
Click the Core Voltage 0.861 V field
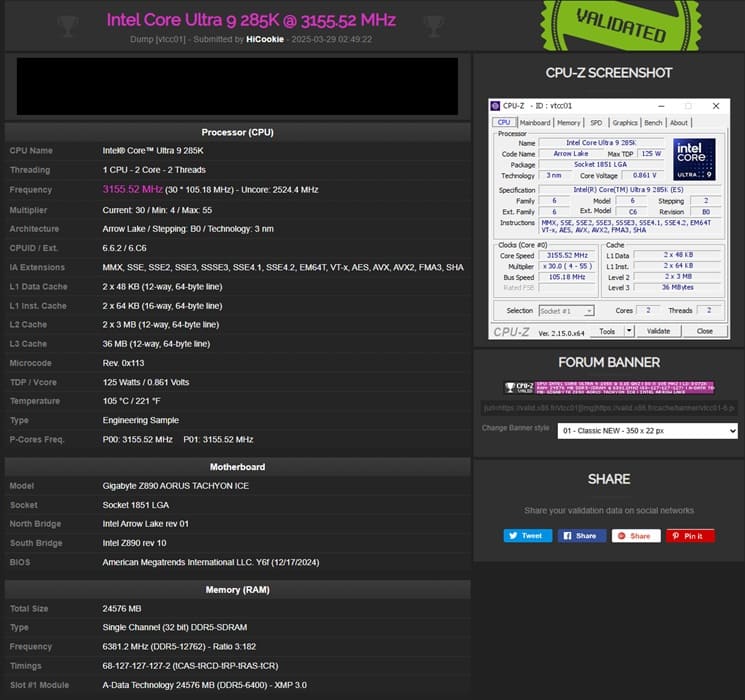[644, 175]
